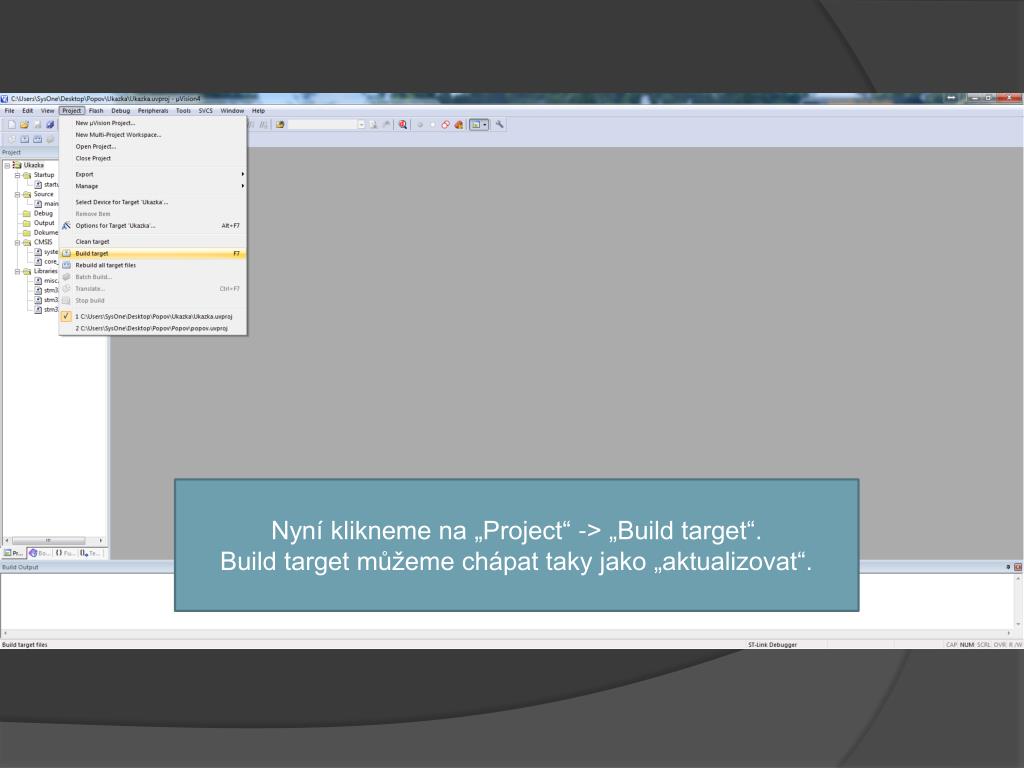Image resolution: width=1024 pixels, height=768 pixels.
Task: Click the Output folder icon in tree
Action: click(27, 223)
